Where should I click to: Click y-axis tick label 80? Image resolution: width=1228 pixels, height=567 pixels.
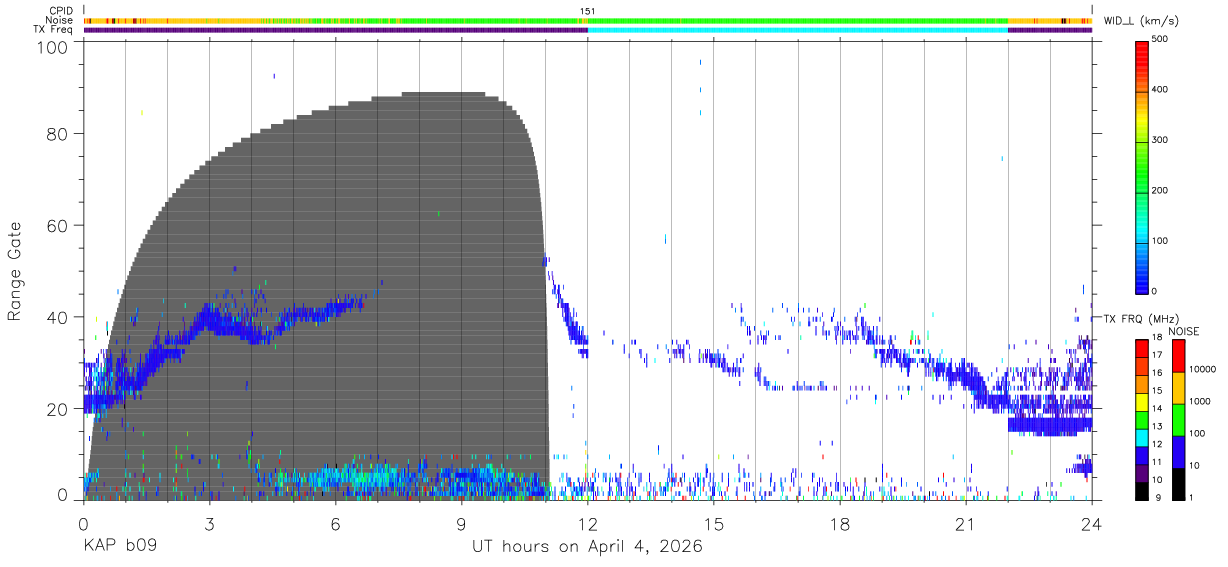pyautogui.click(x=55, y=135)
